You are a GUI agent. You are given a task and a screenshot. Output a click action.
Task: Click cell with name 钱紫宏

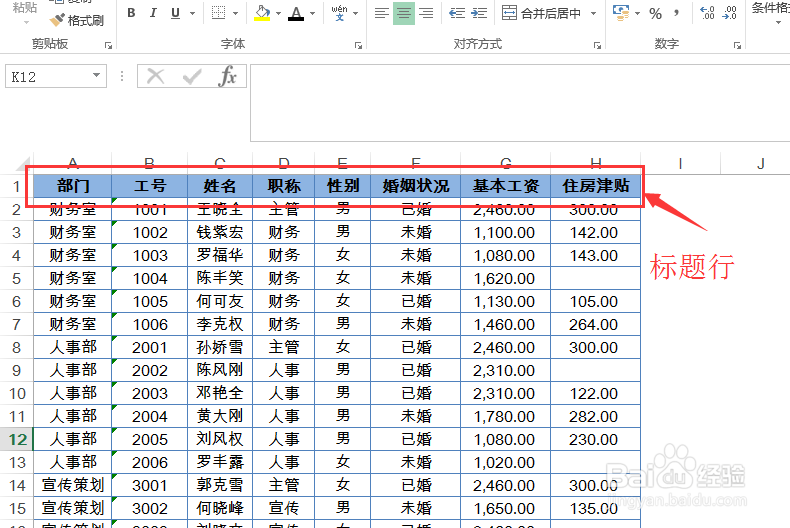click(220, 232)
